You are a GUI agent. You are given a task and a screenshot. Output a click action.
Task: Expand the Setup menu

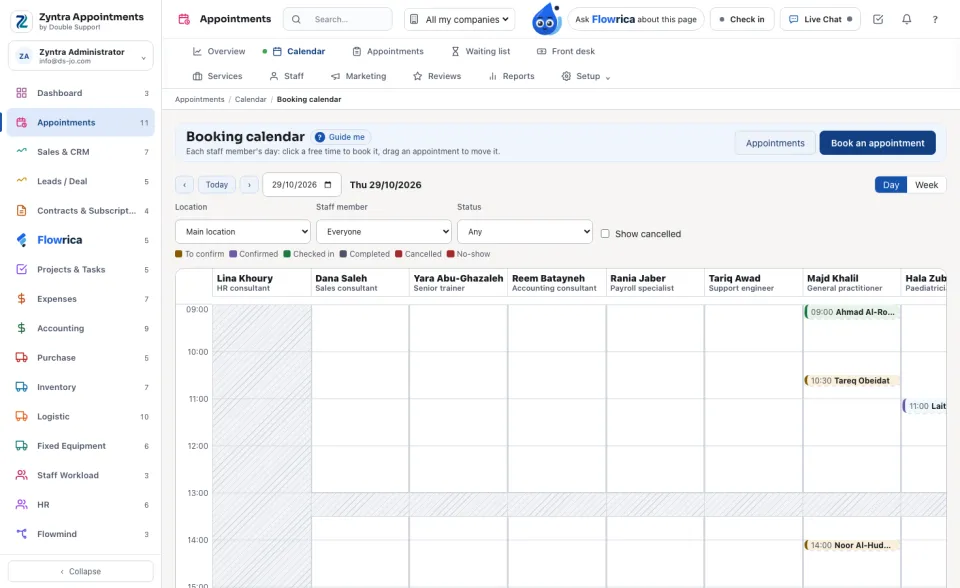pos(586,76)
